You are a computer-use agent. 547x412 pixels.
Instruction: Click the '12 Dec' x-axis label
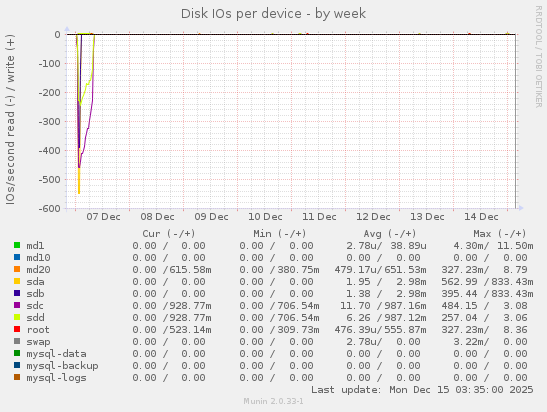click(373, 217)
